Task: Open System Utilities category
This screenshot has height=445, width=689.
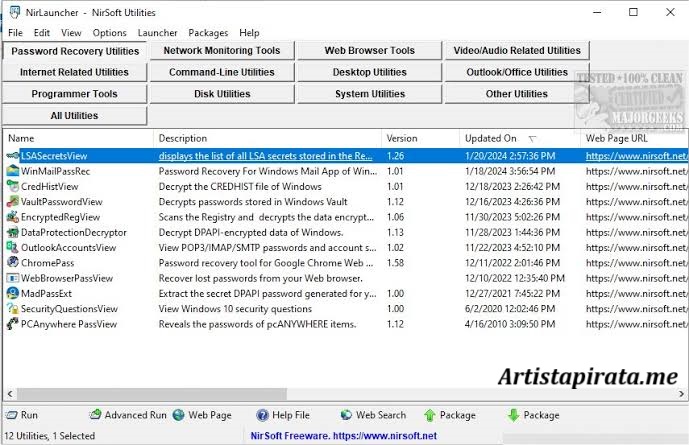Action: click(x=370, y=94)
